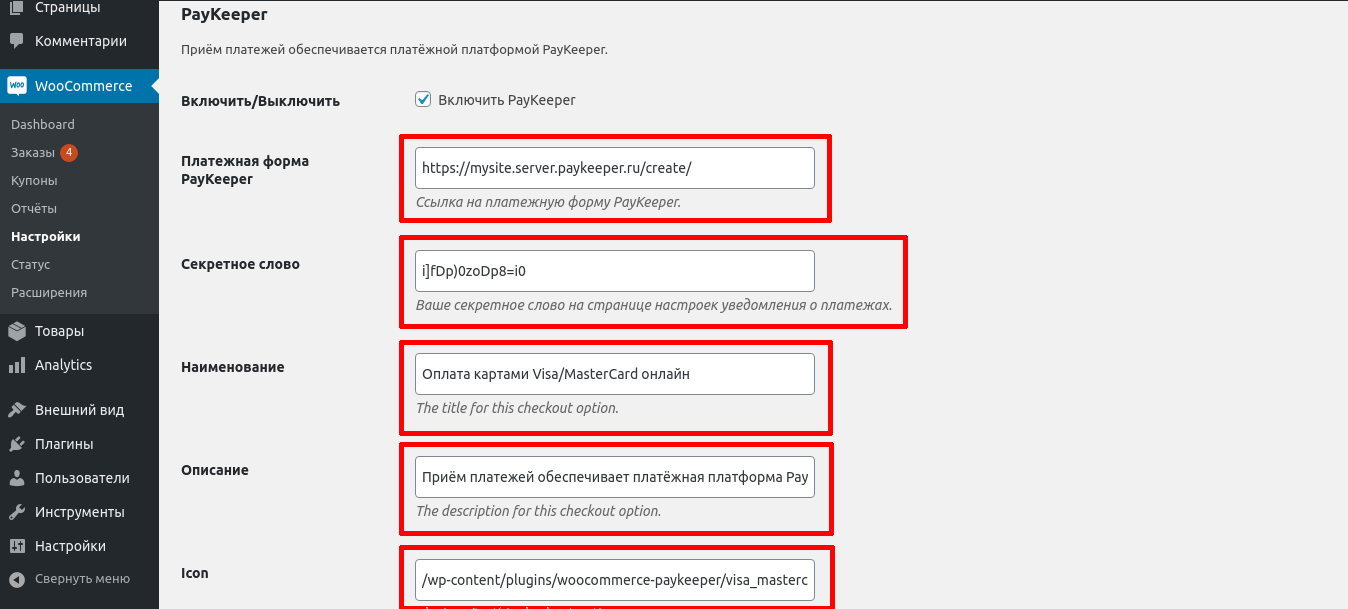1348x609 pixels.
Task: Click the Статус submenu link
Action: (x=31, y=265)
